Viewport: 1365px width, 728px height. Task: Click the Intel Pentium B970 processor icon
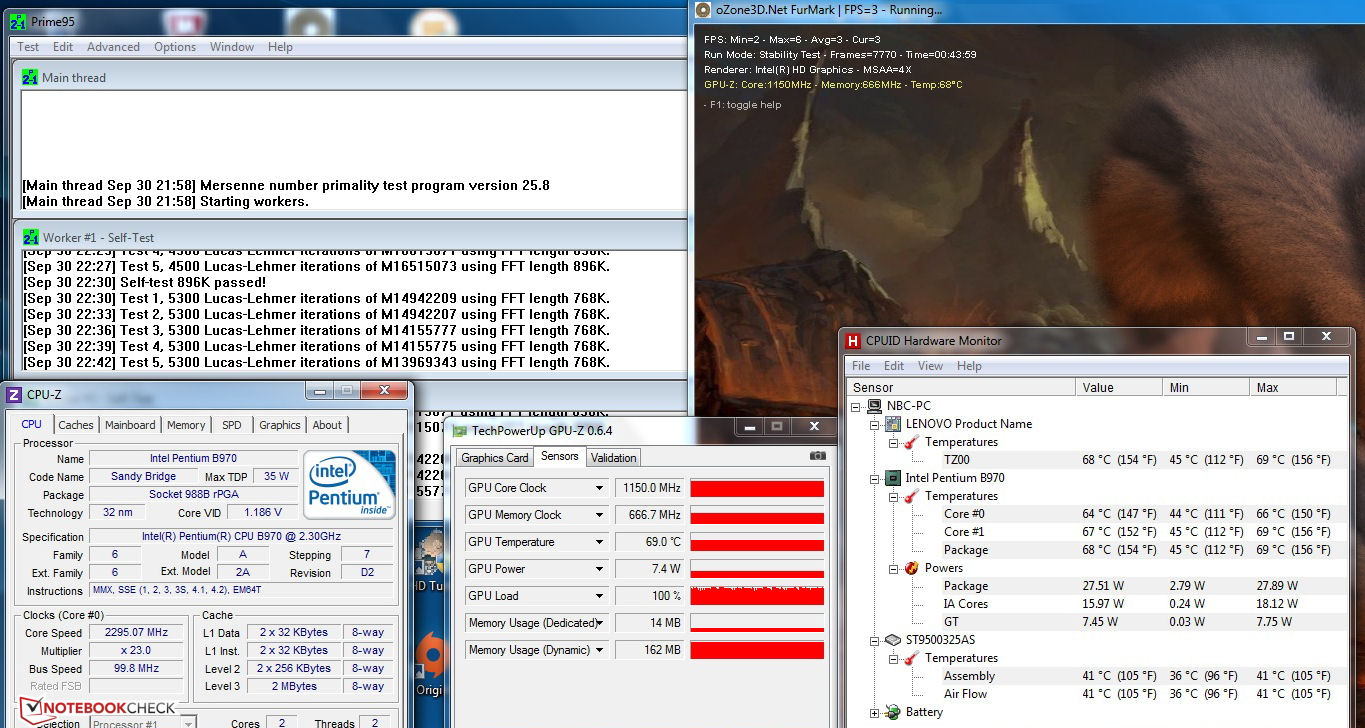click(x=894, y=478)
